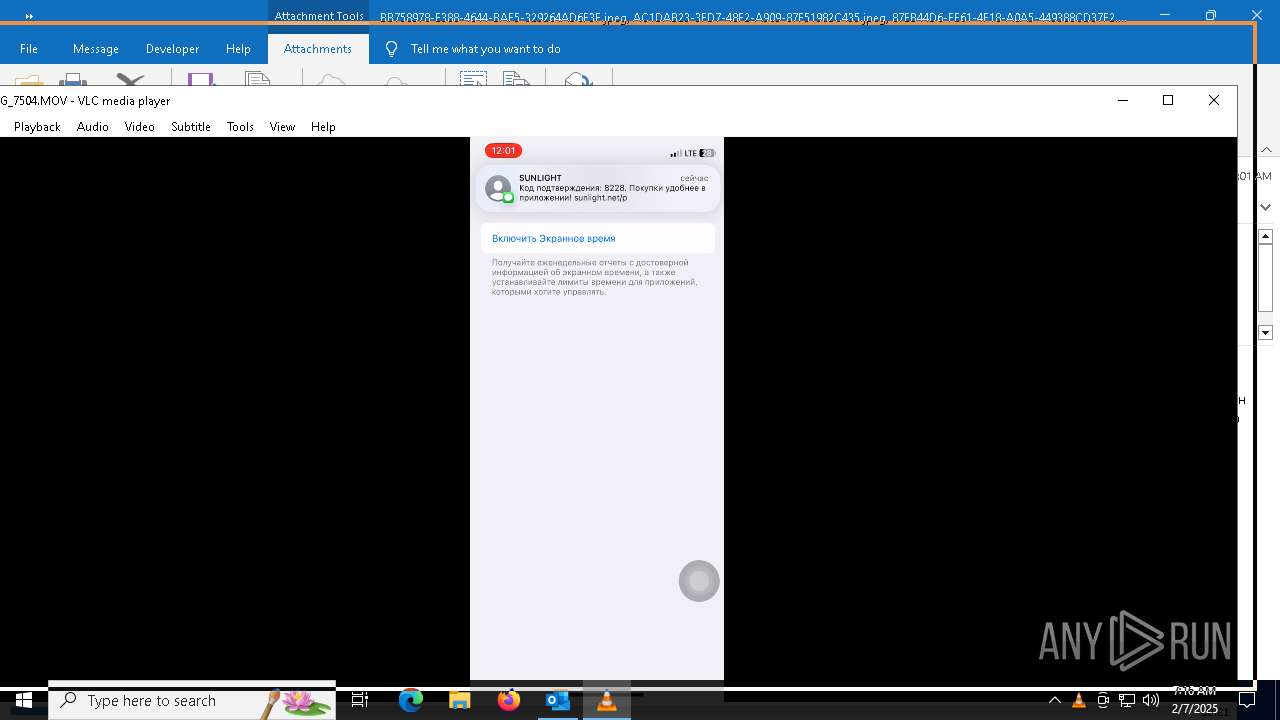Click the taskbar search box
The image size is (1280, 720).
(192, 701)
